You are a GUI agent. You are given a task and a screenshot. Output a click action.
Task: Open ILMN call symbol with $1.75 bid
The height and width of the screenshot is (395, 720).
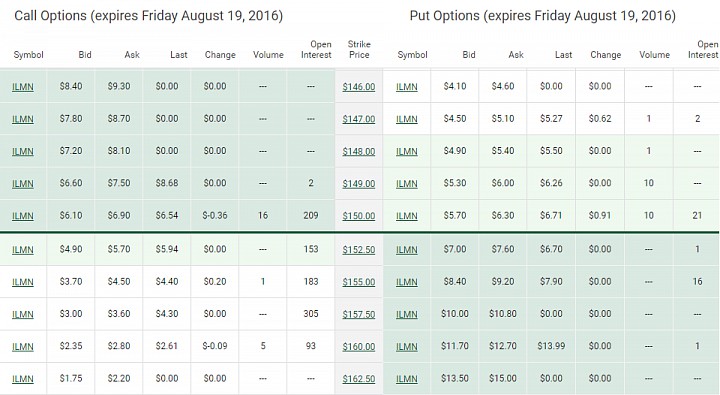coord(23,379)
